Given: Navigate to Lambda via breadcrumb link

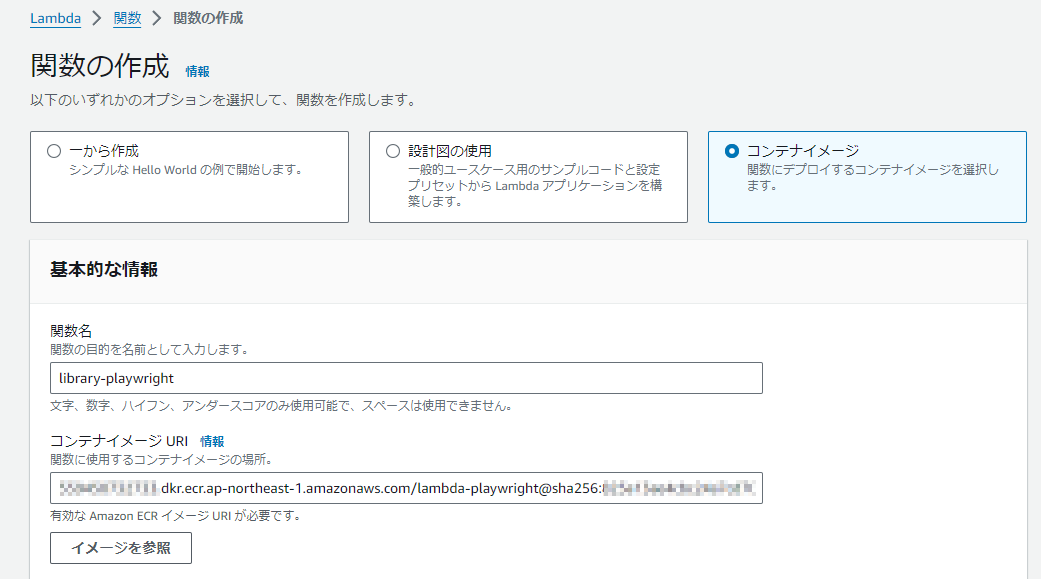Looking at the screenshot, I should 55,17.
